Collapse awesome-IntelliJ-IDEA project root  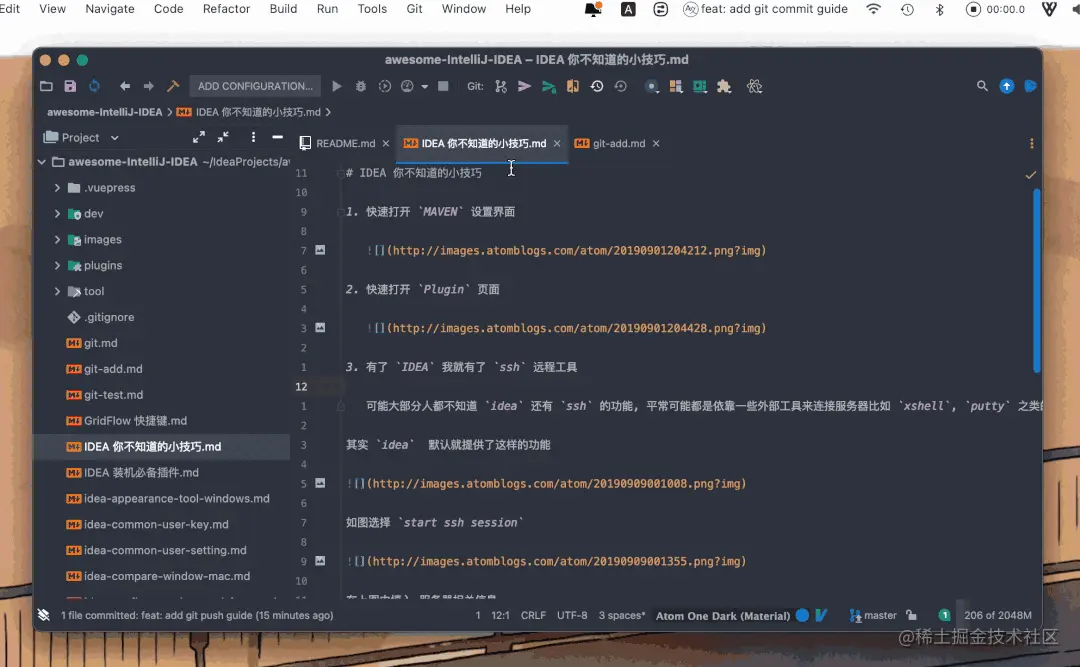(x=42, y=162)
